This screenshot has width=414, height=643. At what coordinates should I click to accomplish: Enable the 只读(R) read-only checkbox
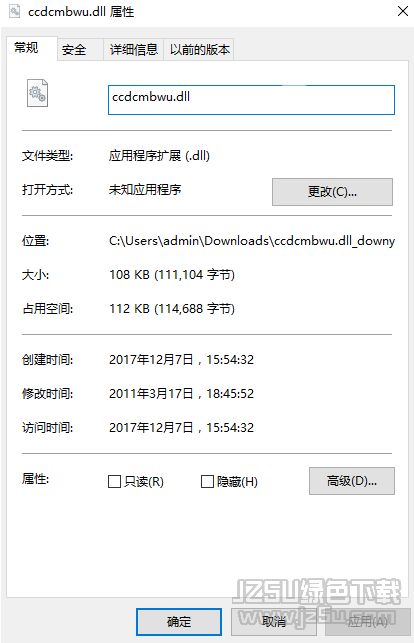tap(114, 481)
